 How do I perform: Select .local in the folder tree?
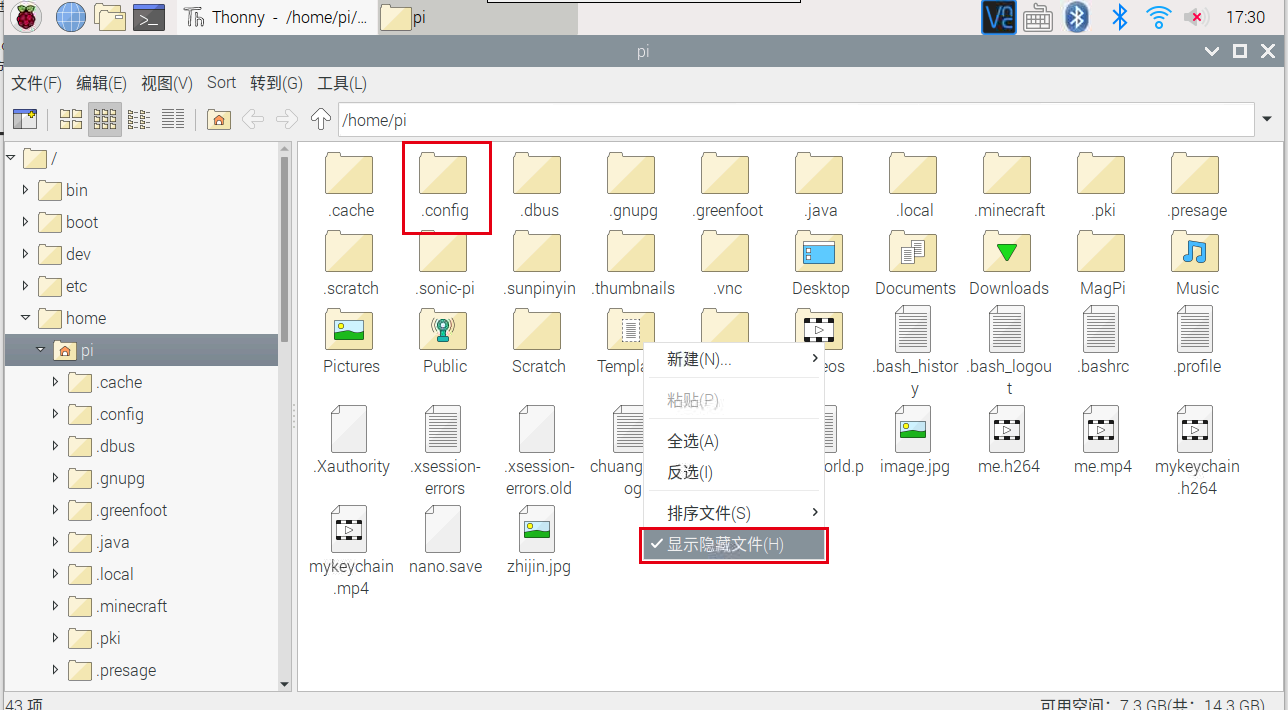click(115, 574)
